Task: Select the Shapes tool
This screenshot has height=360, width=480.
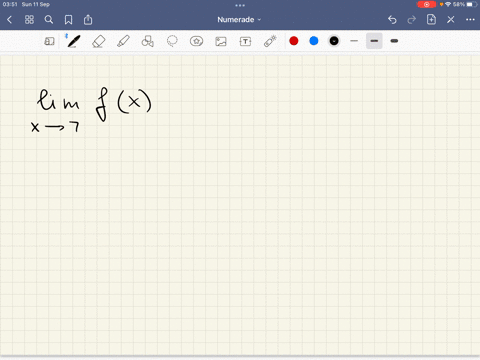Action: [x=147, y=41]
